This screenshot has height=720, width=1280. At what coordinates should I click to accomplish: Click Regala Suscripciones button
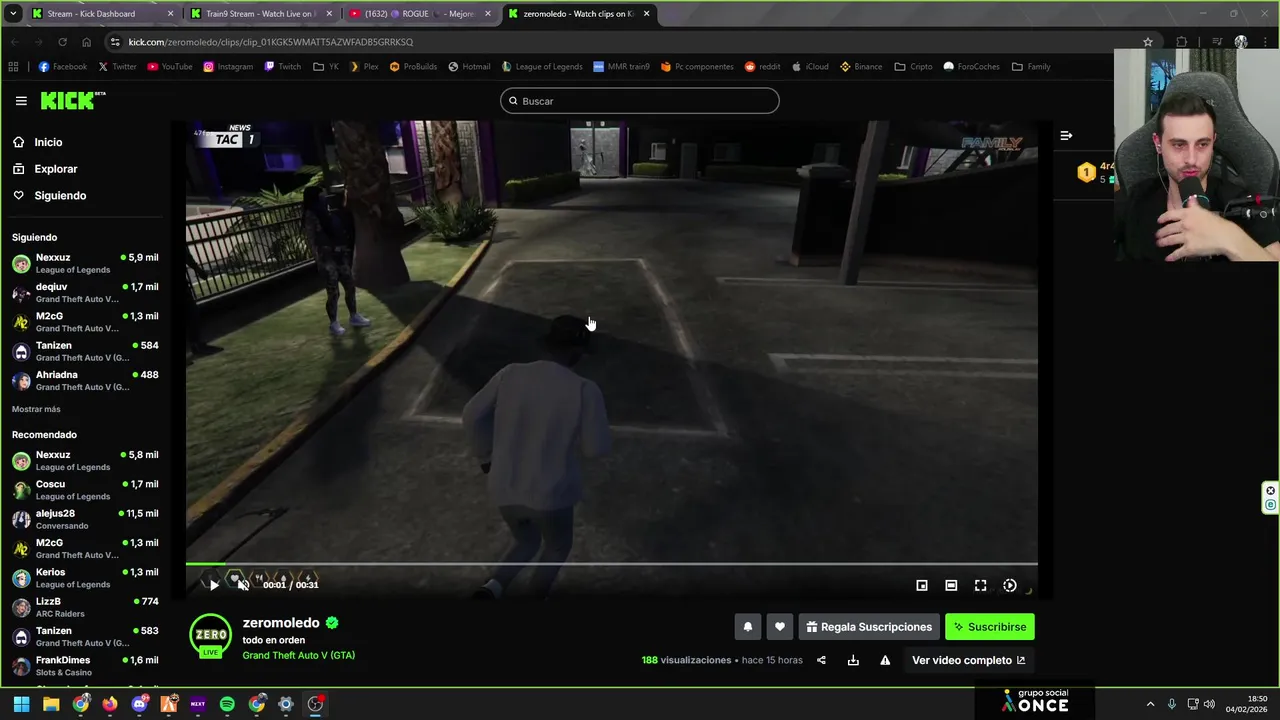click(x=869, y=627)
